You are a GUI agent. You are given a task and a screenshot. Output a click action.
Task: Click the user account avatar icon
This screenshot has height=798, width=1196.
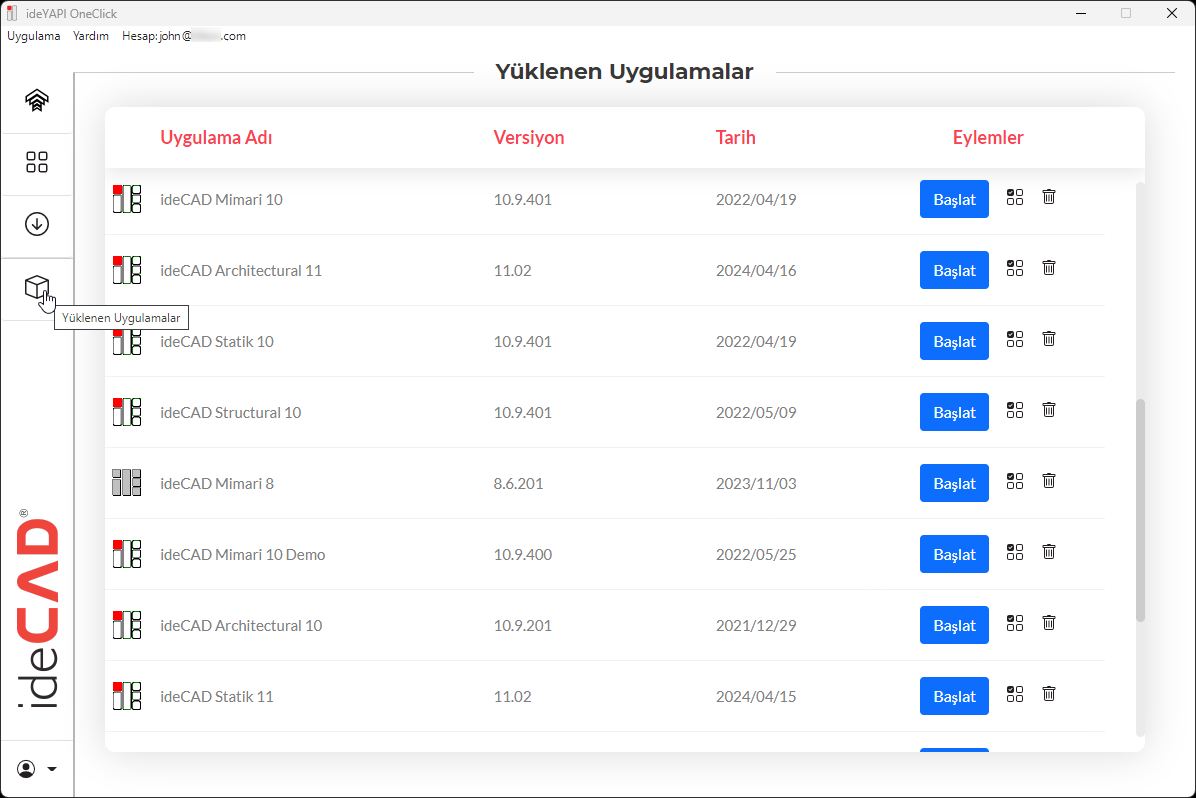[26, 768]
